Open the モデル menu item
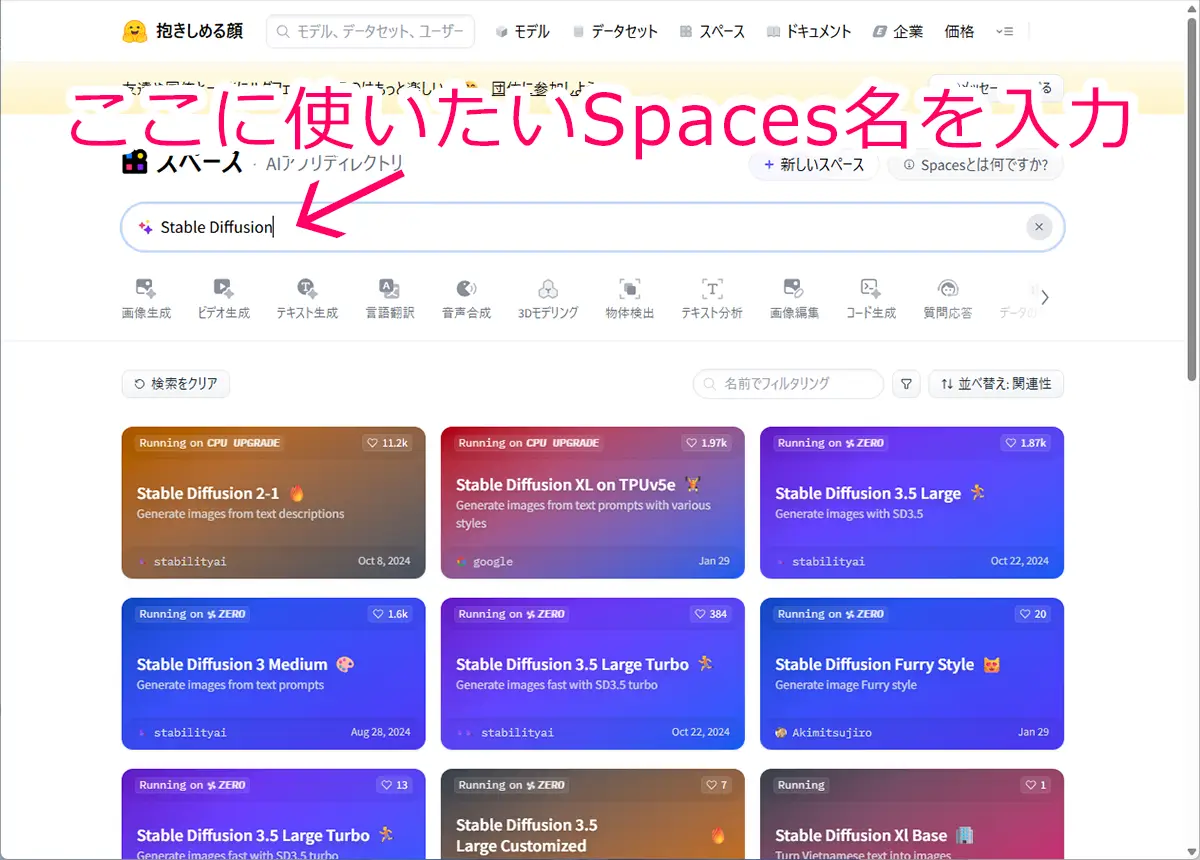 pyautogui.click(x=522, y=32)
